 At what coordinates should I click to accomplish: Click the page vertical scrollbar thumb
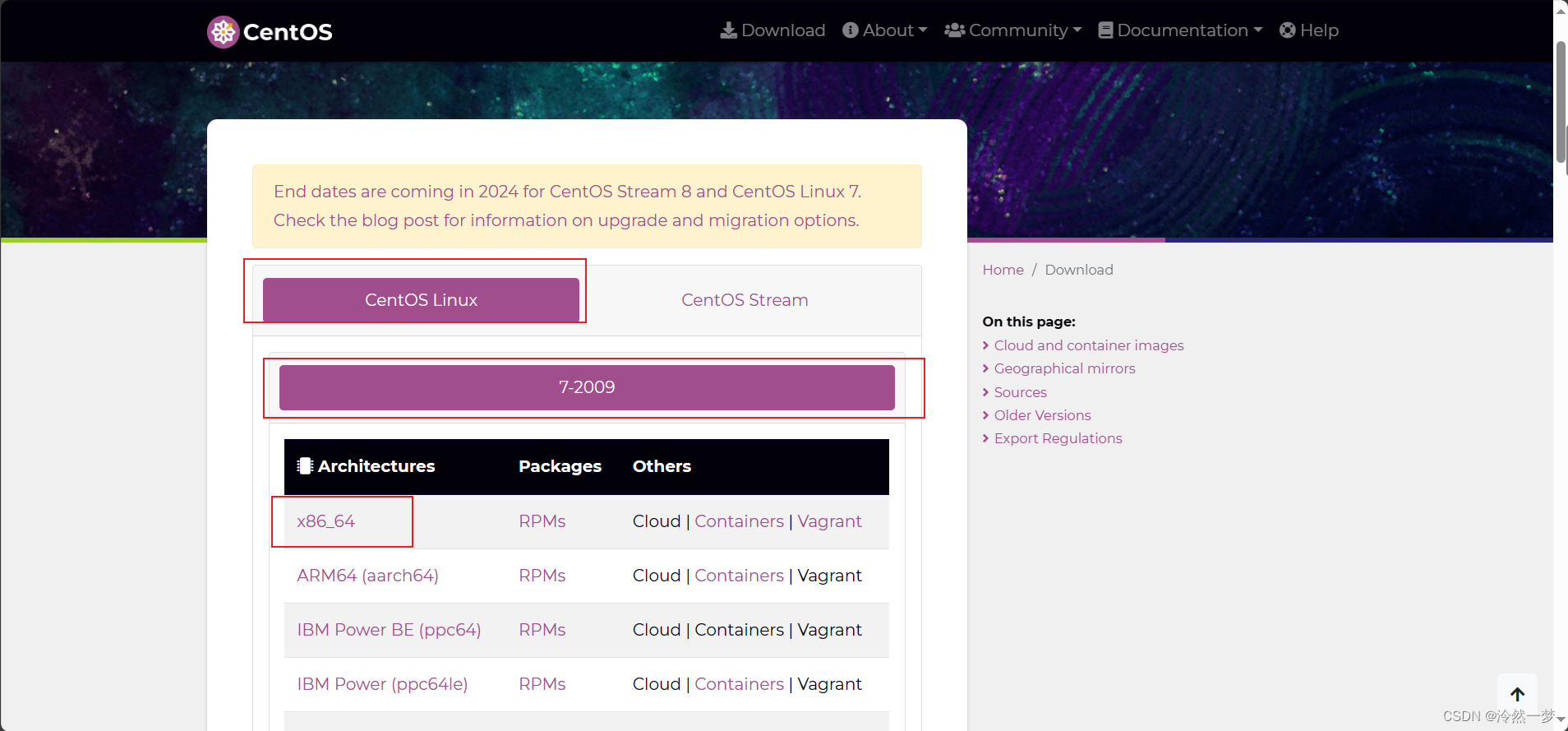[1561, 102]
